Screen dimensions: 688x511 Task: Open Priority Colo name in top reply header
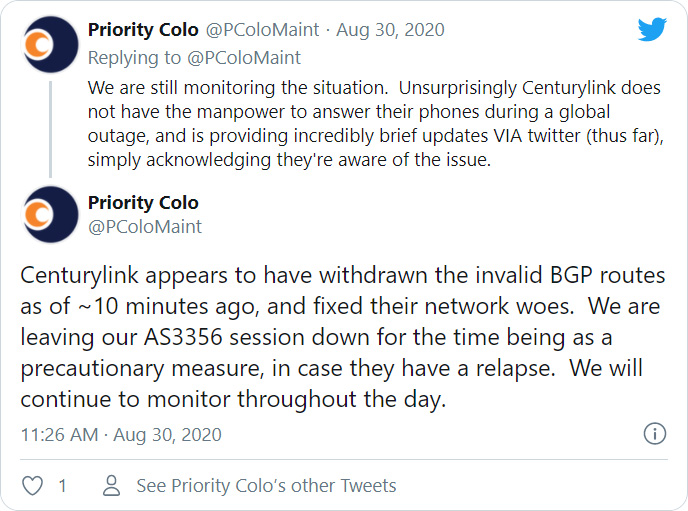click(145, 31)
